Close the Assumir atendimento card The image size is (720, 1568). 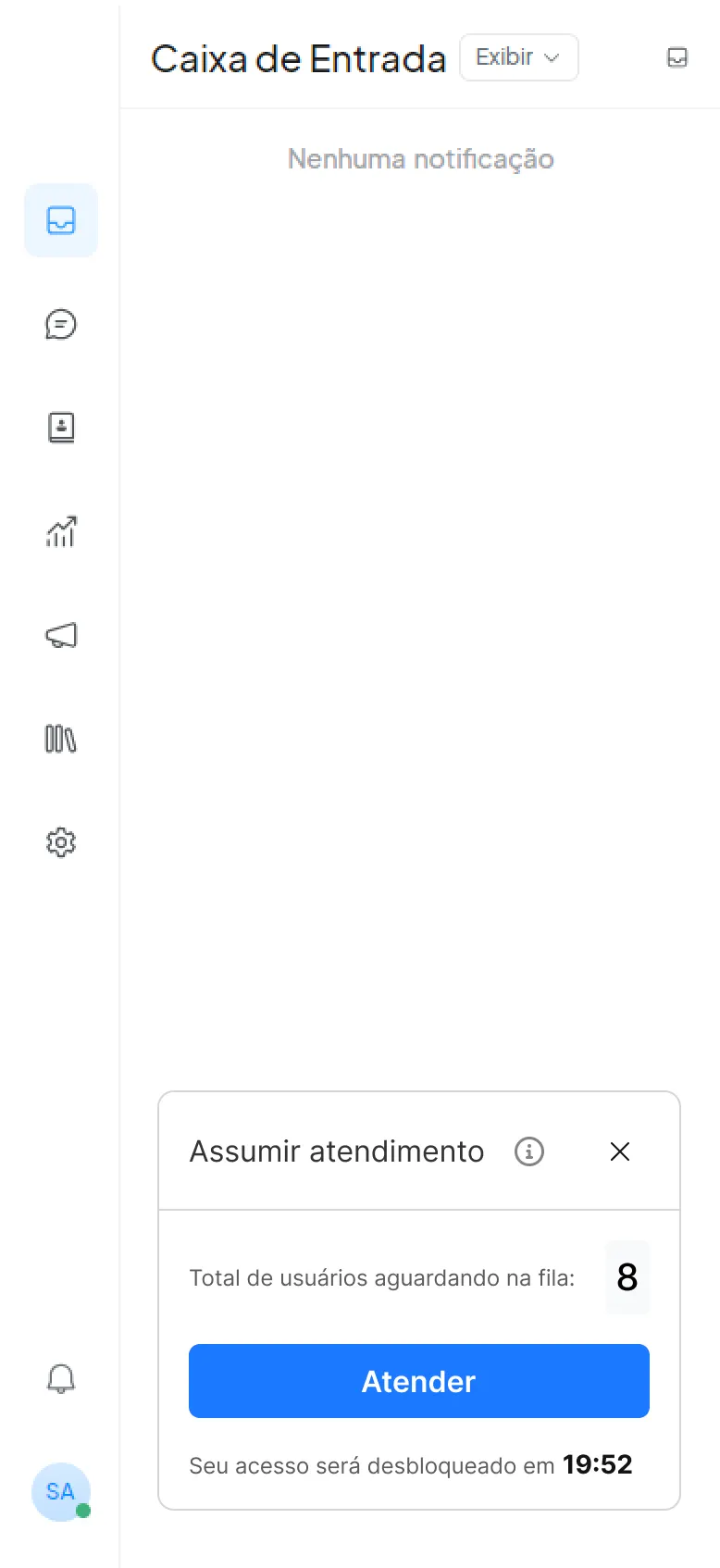click(x=620, y=1151)
